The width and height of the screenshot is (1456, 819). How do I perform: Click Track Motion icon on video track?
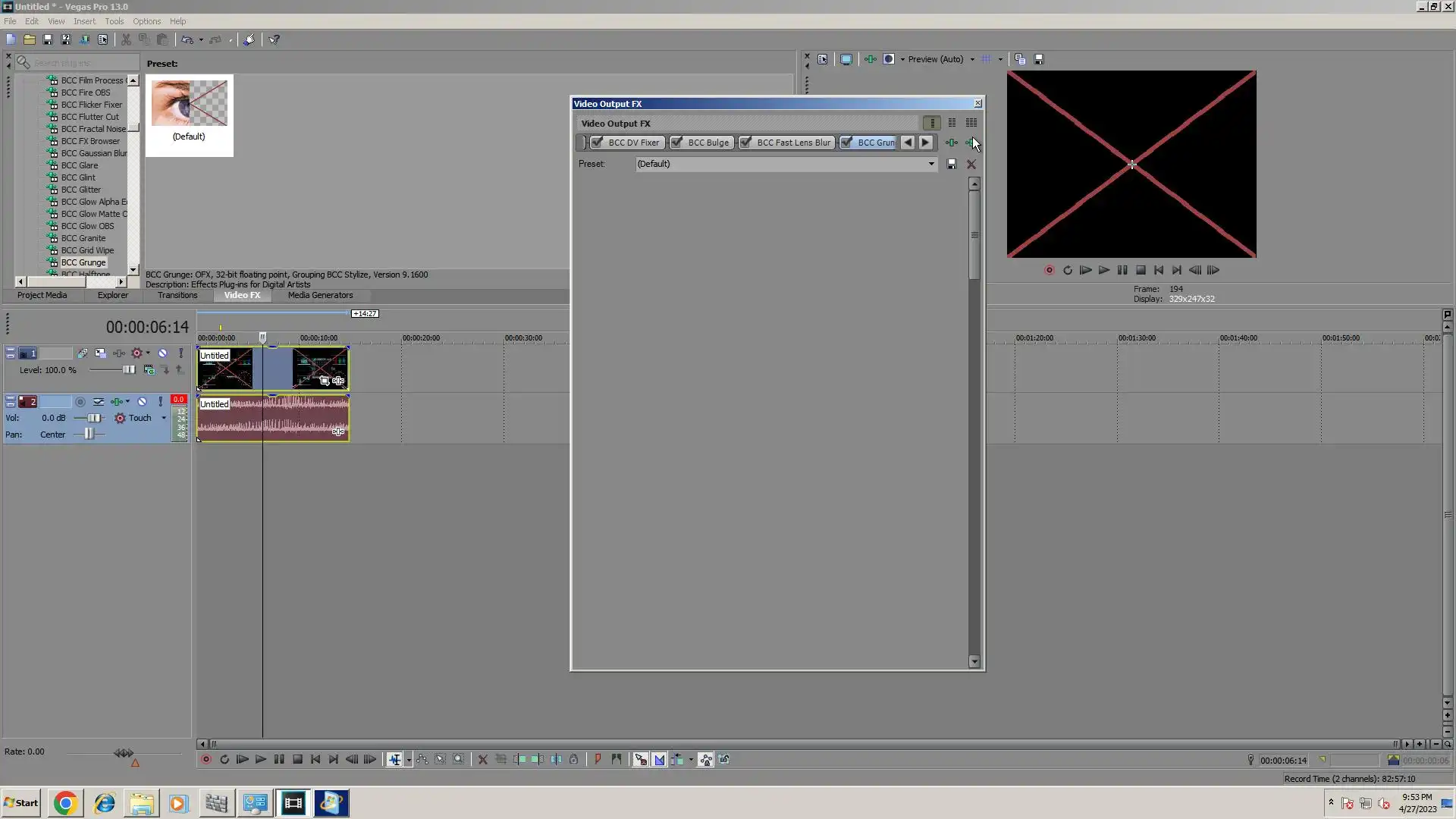100,353
